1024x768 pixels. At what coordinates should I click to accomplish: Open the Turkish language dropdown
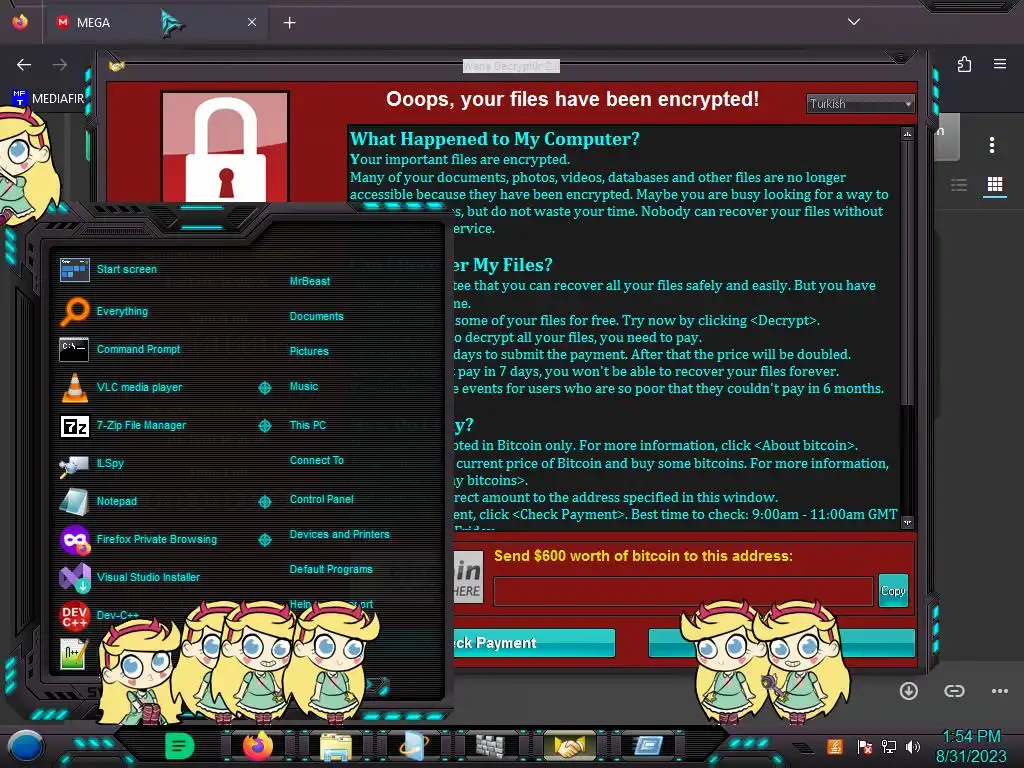(x=860, y=104)
